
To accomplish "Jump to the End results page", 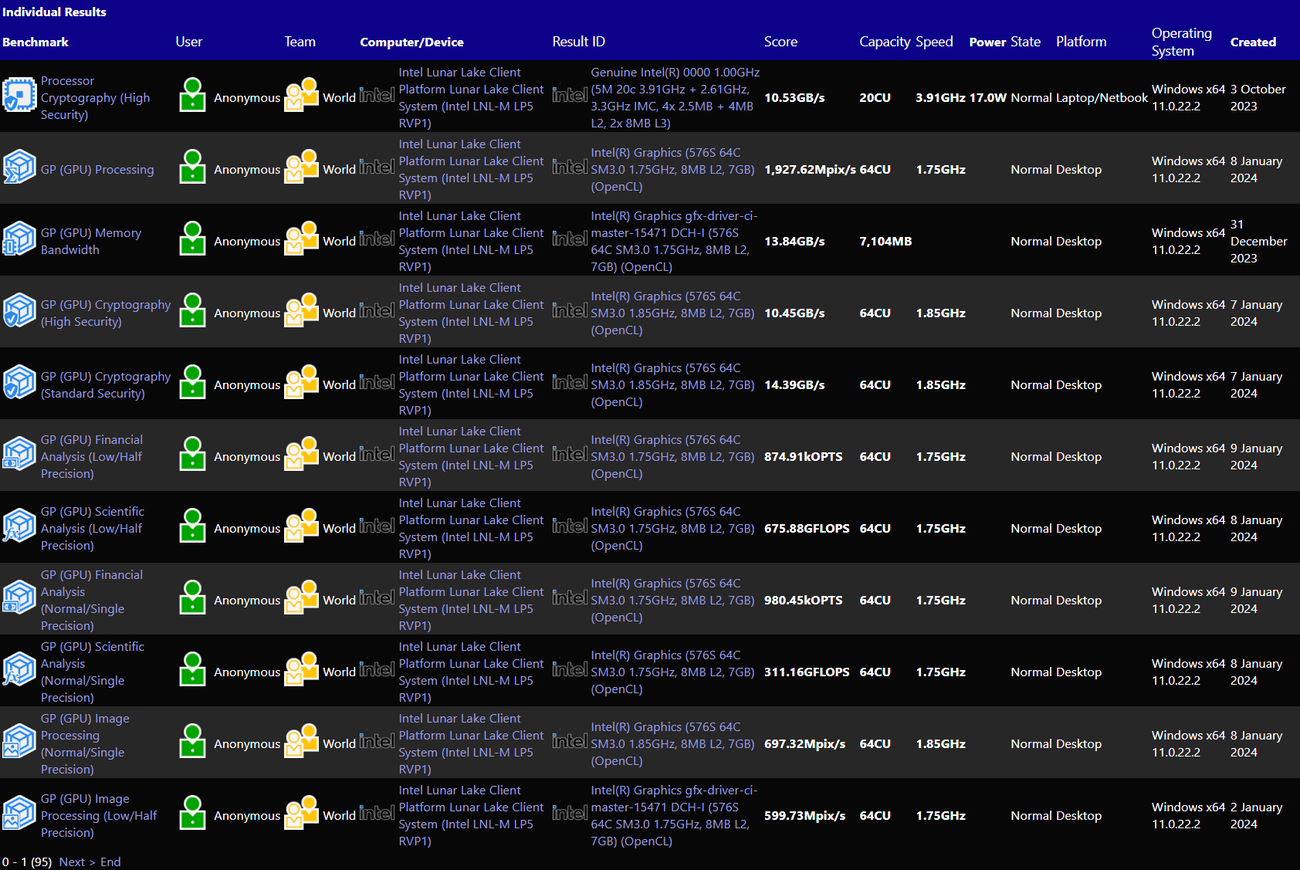I will coord(110,861).
